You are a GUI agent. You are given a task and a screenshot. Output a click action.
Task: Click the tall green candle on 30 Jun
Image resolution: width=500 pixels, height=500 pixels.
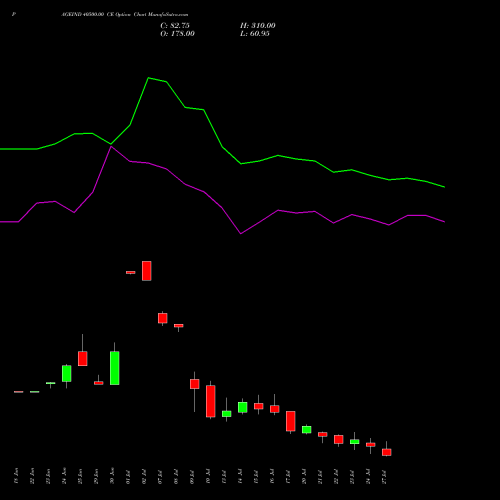(x=115, y=368)
